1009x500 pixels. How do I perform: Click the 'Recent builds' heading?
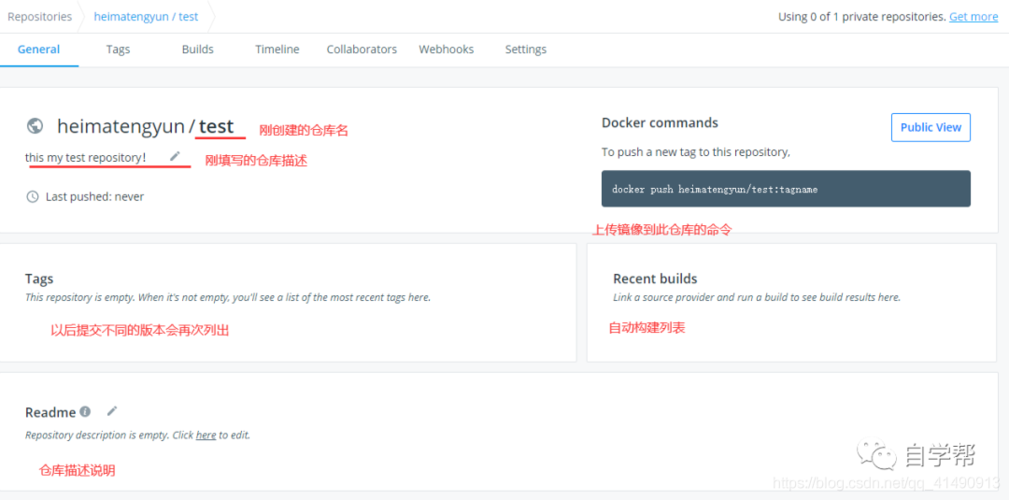(x=655, y=279)
